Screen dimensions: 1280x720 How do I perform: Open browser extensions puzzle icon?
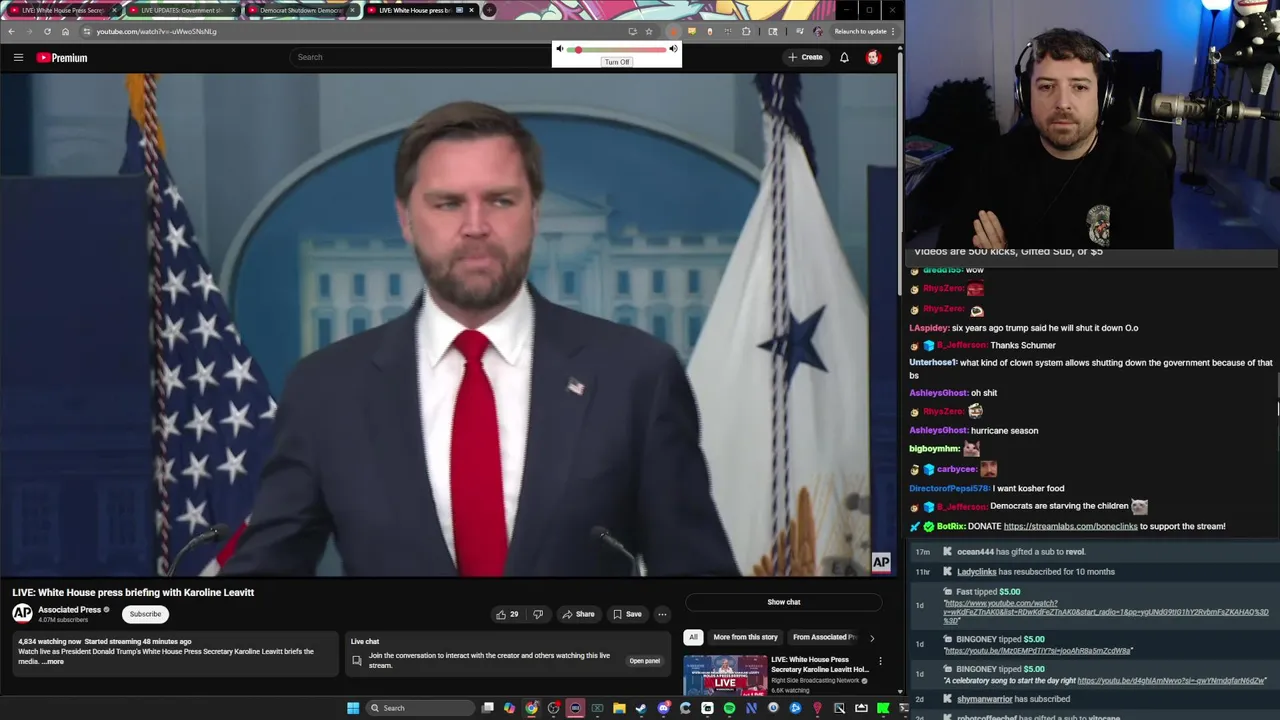746,31
